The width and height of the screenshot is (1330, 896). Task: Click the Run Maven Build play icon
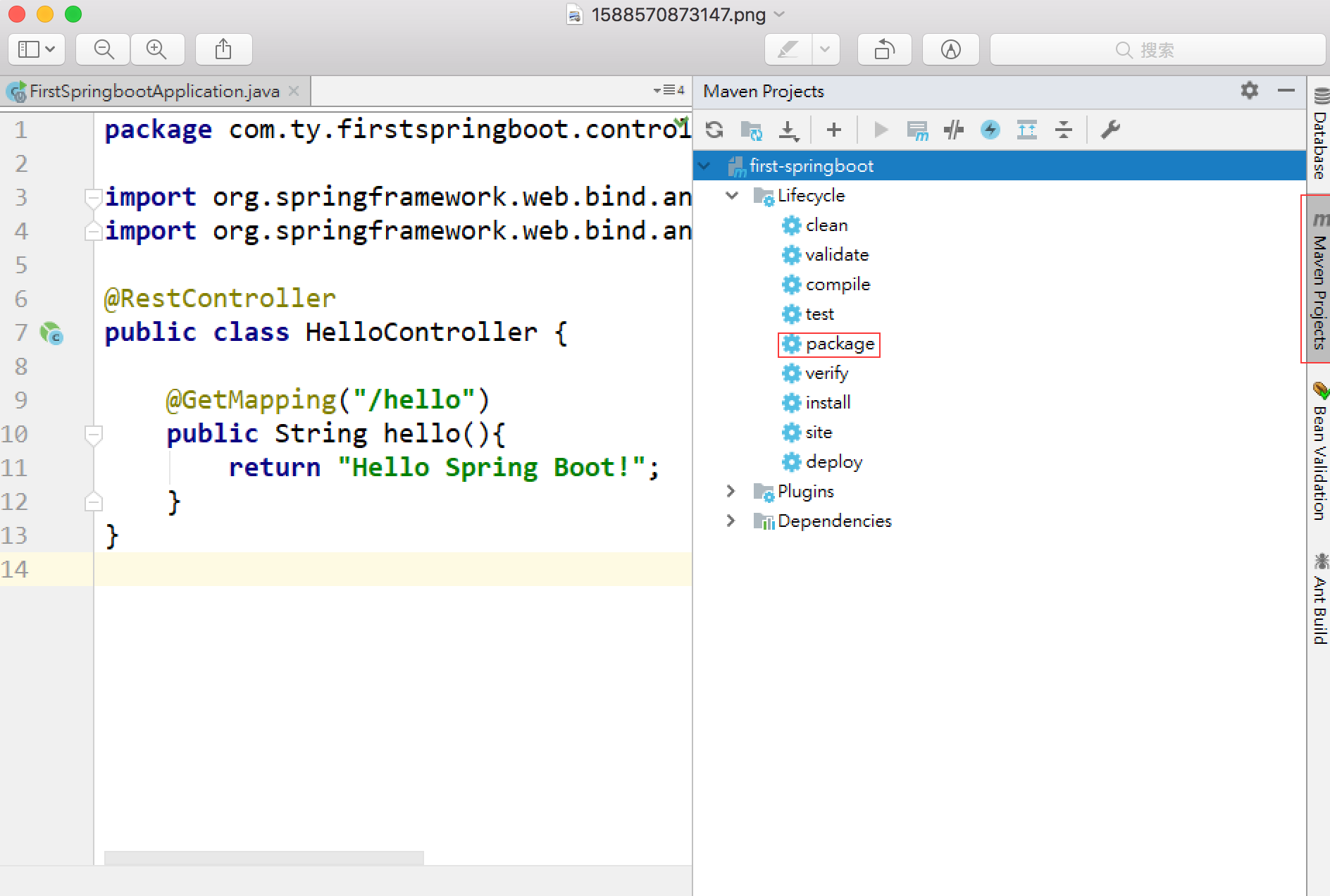point(880,130)
